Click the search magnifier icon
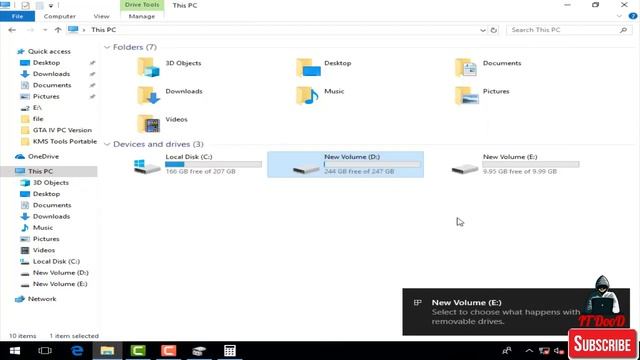 pyautogui.click(x=623, y=30)
